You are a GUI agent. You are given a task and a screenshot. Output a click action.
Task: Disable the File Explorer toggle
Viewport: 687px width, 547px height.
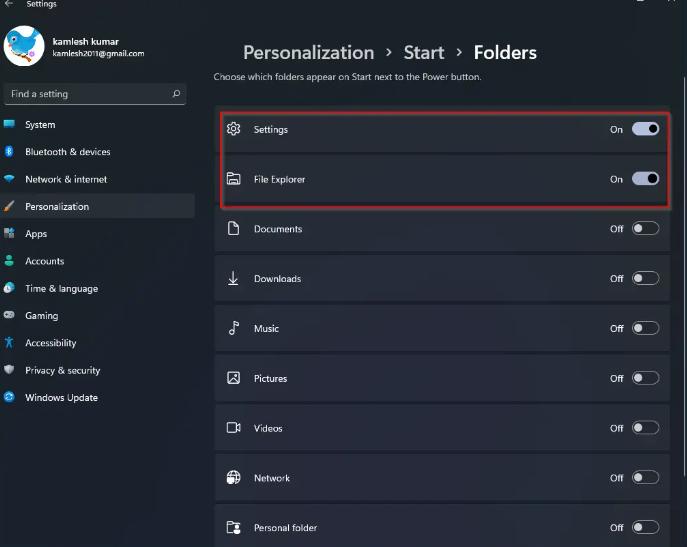[x=645, y=179]
